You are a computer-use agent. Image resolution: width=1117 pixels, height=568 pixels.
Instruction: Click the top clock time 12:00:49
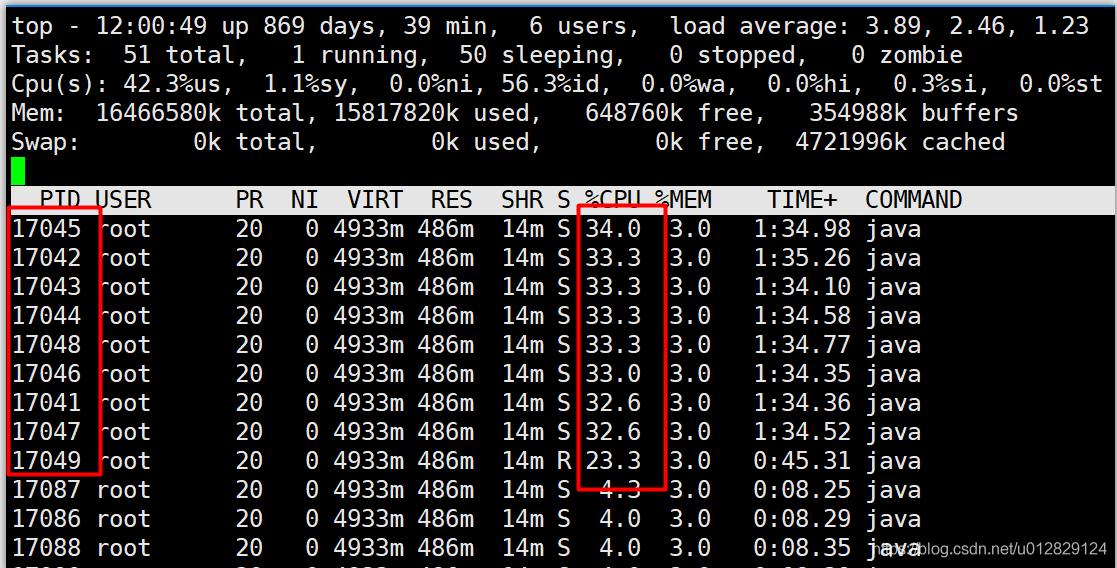click(152, 26)
